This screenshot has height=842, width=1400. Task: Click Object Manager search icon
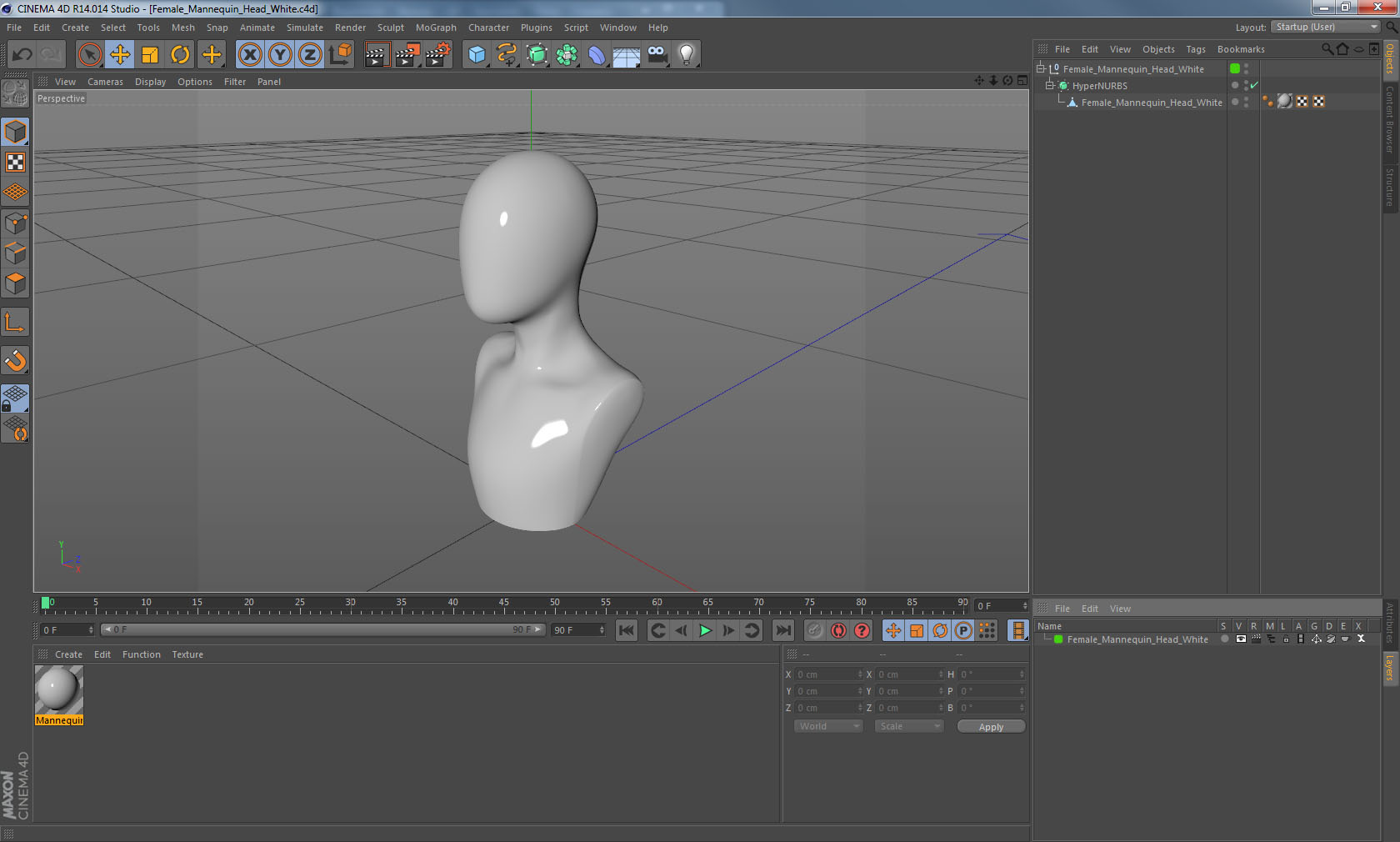pyautogui.click(x=1327, y=49)
